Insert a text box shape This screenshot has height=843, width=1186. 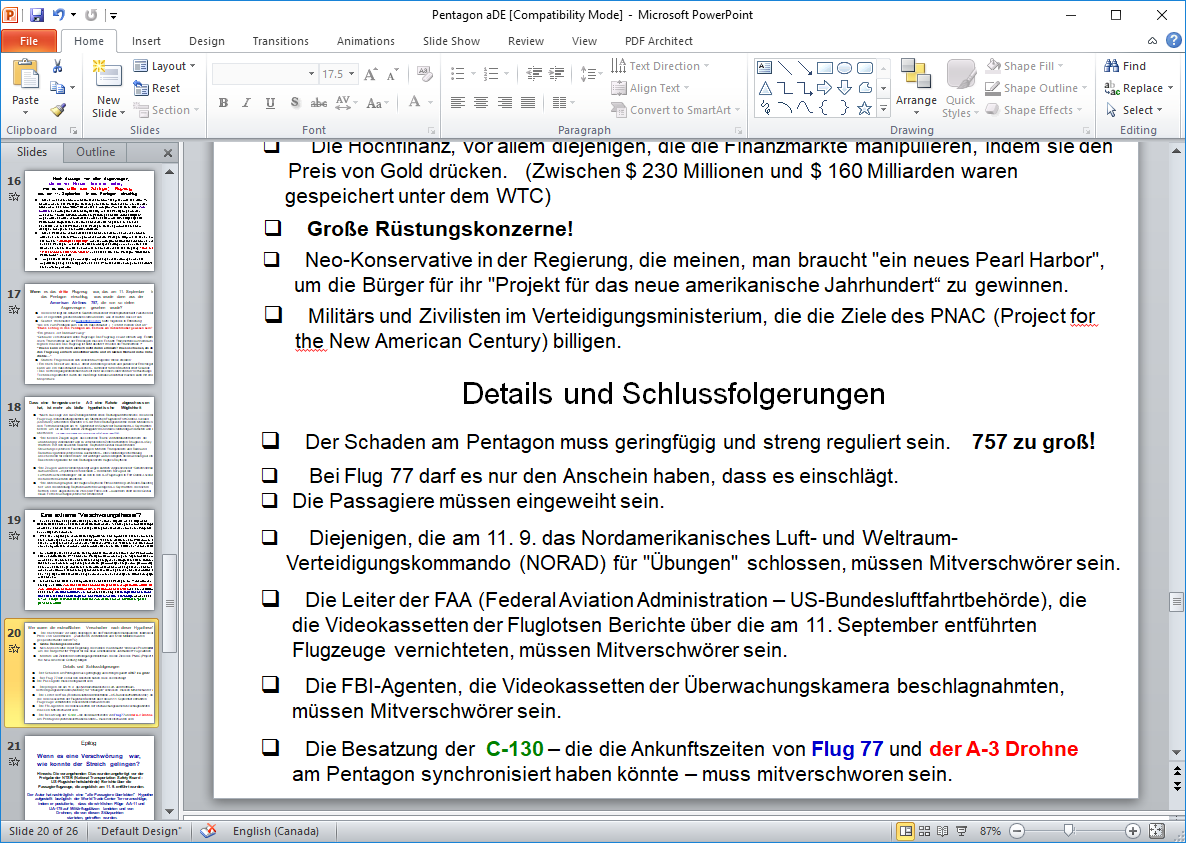coord(765,67)
